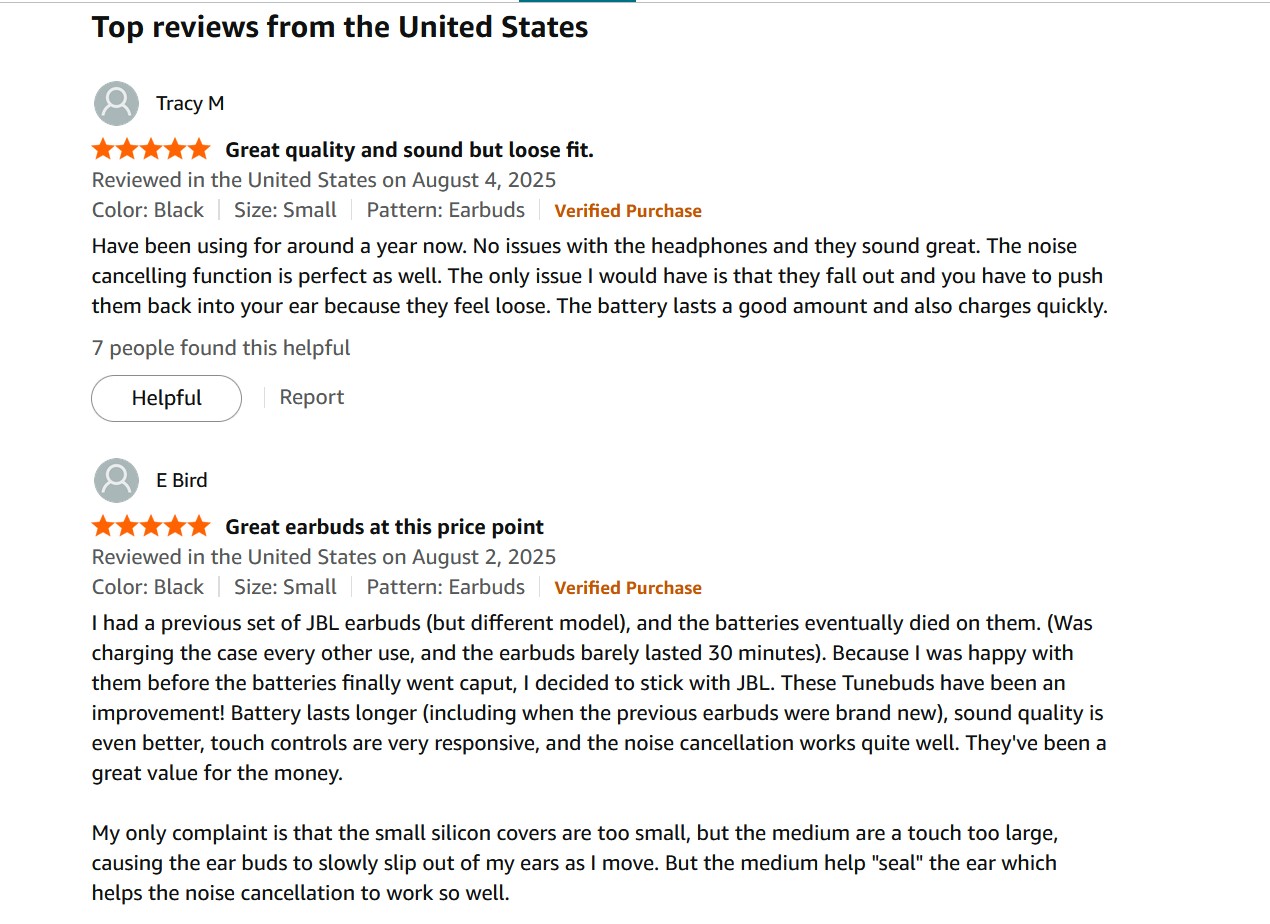Screen dimensions: 1270x924
Task: Click E Bird's profile avatar icon
Action: coord(116,480)
